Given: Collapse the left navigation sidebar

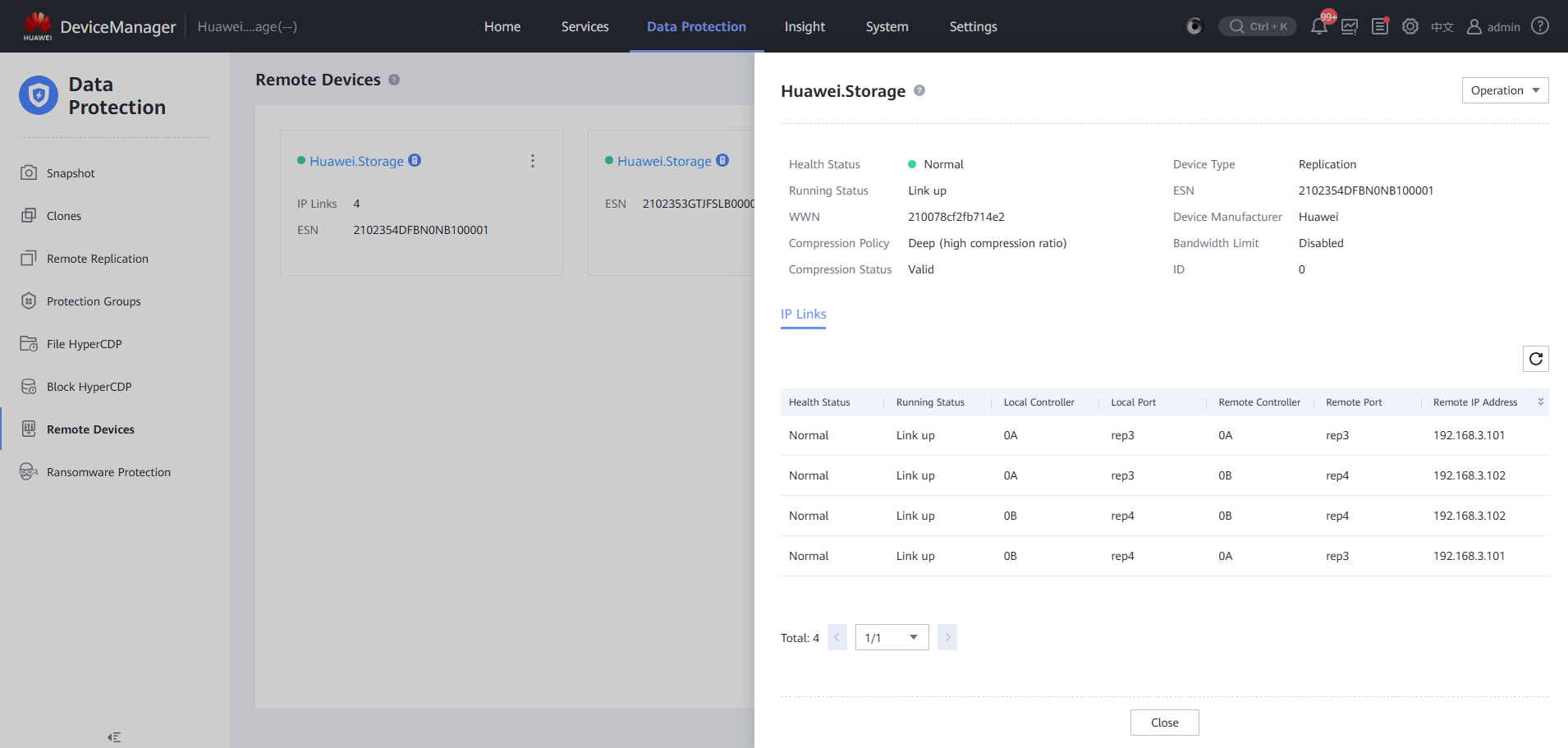Looking at the screenshot, I should tap(114, 737).
